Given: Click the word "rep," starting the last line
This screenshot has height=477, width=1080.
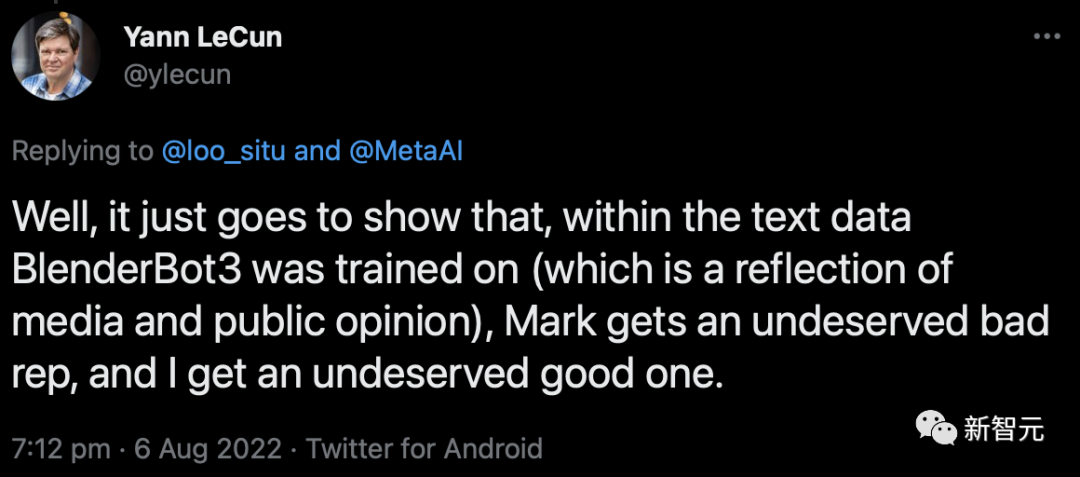Looking at the screenshot, I should tap(46, 378).
